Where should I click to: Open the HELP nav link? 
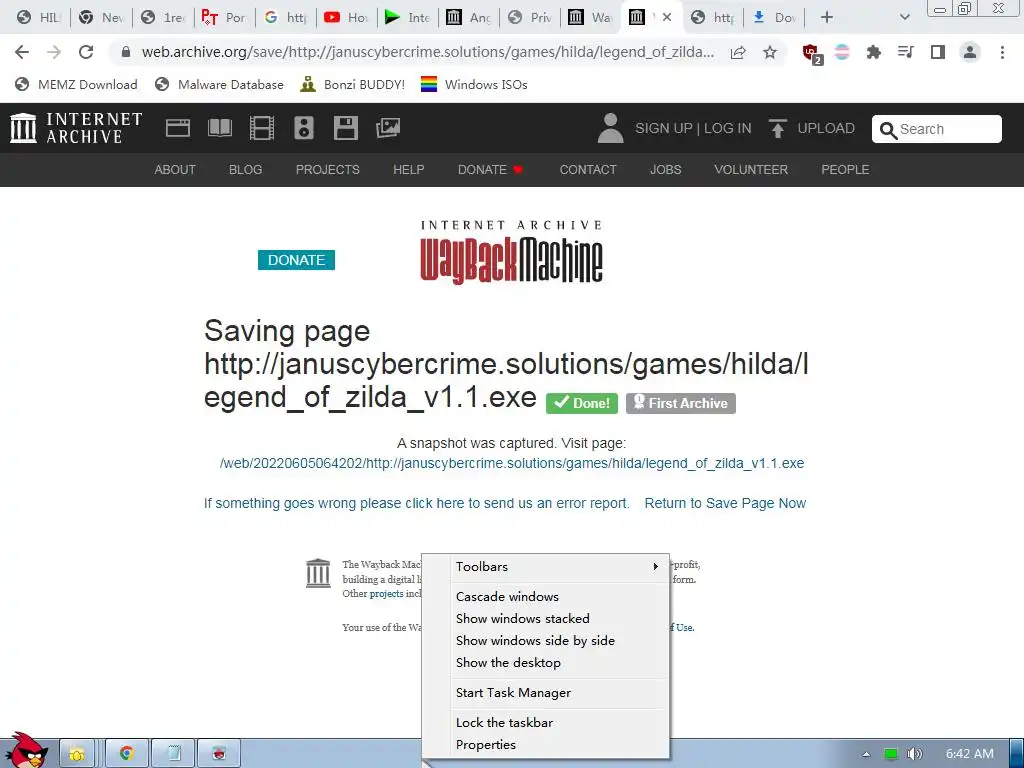(409, 170)
